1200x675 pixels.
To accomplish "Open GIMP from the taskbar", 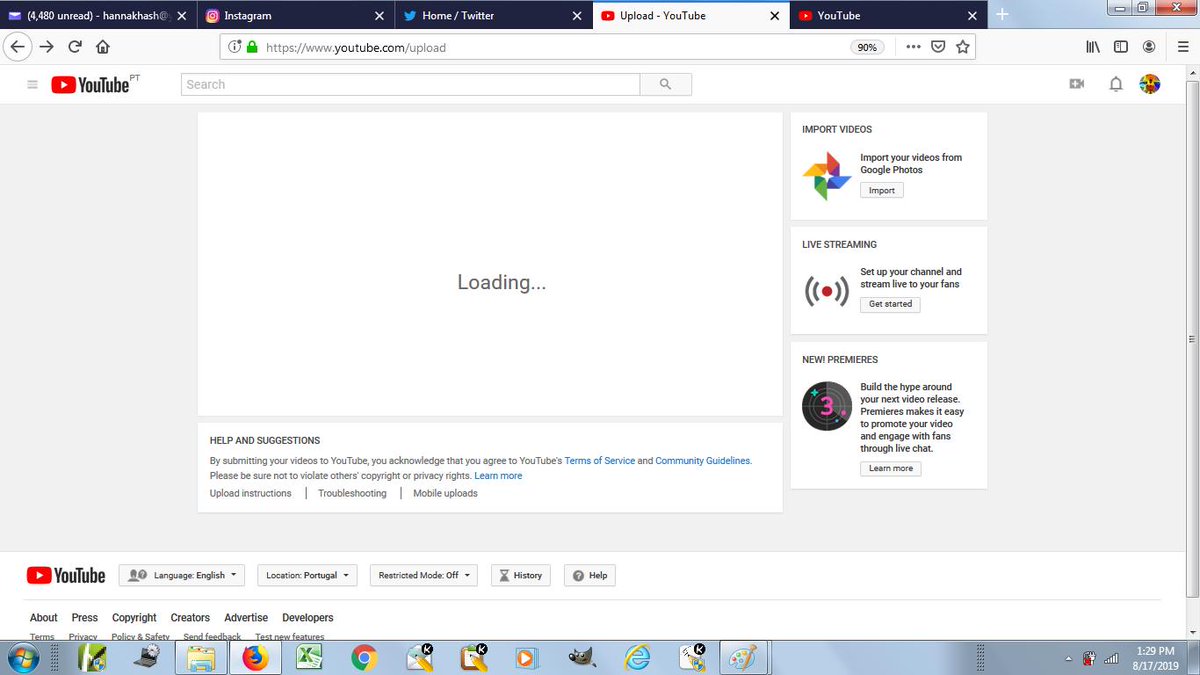I will tap(581, 657).
